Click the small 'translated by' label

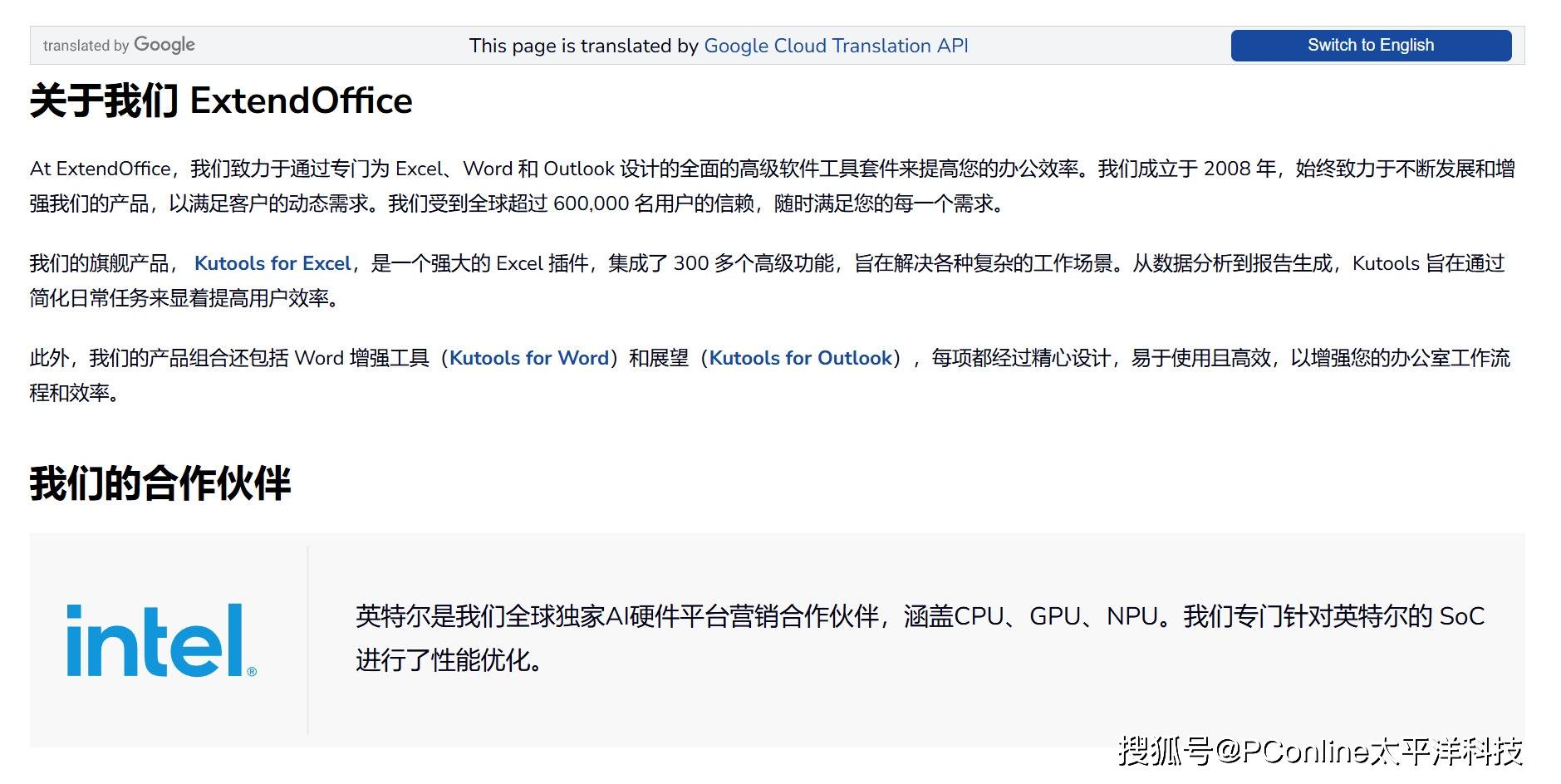(x=86, y=46)
